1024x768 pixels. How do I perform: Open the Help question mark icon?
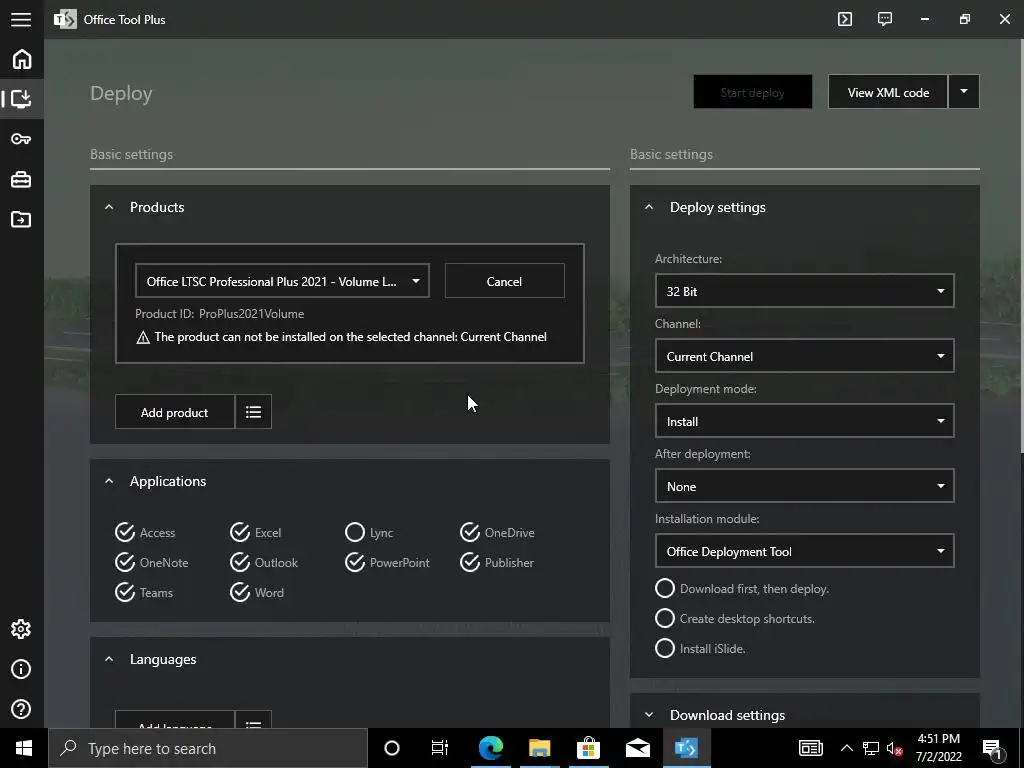22,709
